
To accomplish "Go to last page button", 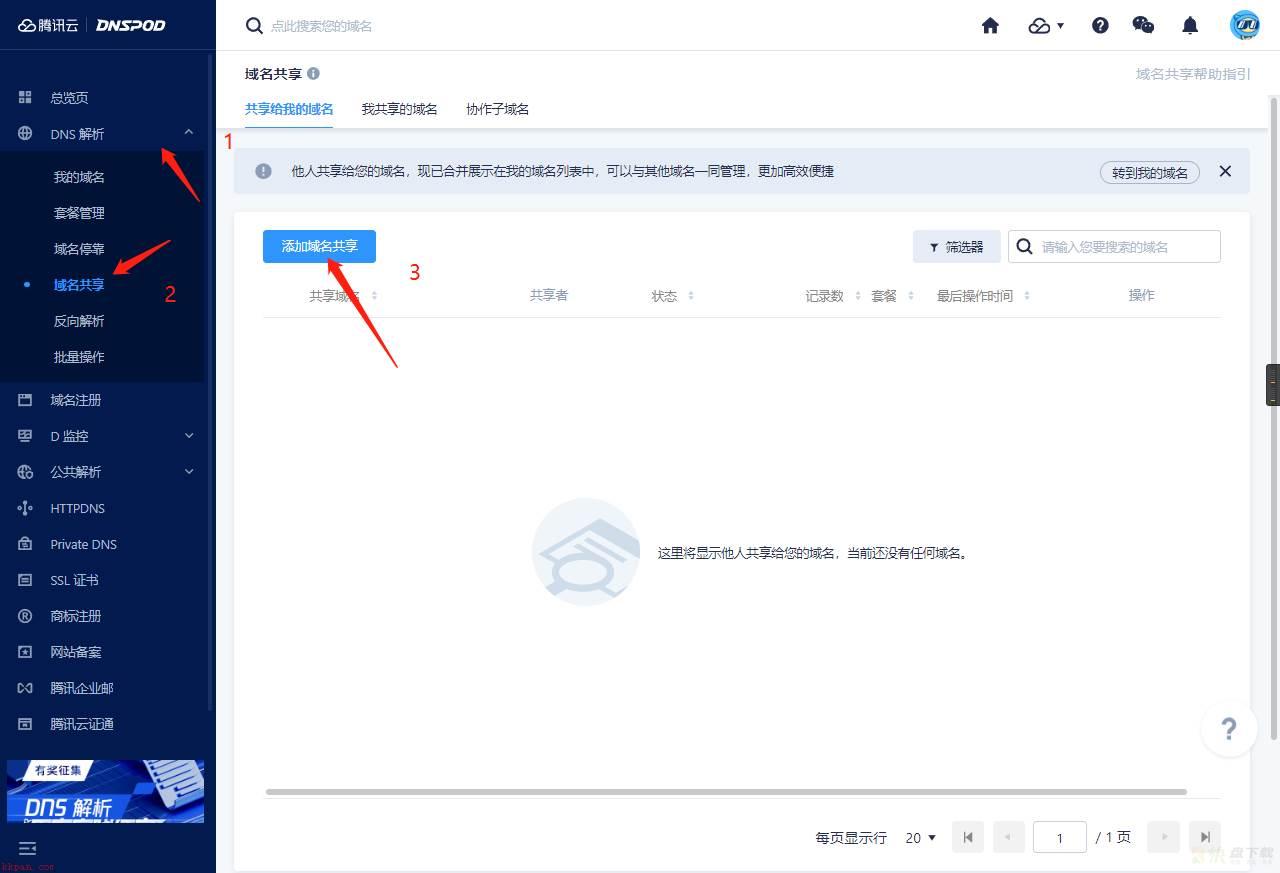I will pyautogui.click(x=1205, y=837).
